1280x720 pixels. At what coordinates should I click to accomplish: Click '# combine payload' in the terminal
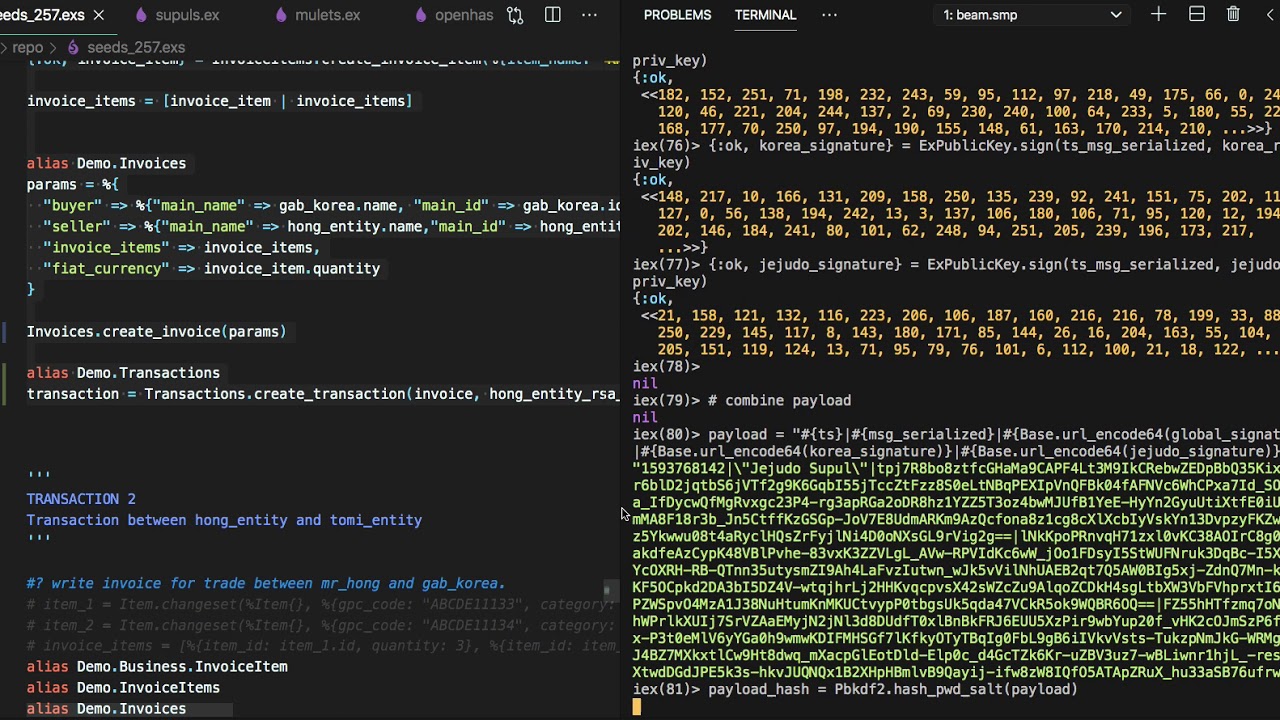(x=779, y=400)
